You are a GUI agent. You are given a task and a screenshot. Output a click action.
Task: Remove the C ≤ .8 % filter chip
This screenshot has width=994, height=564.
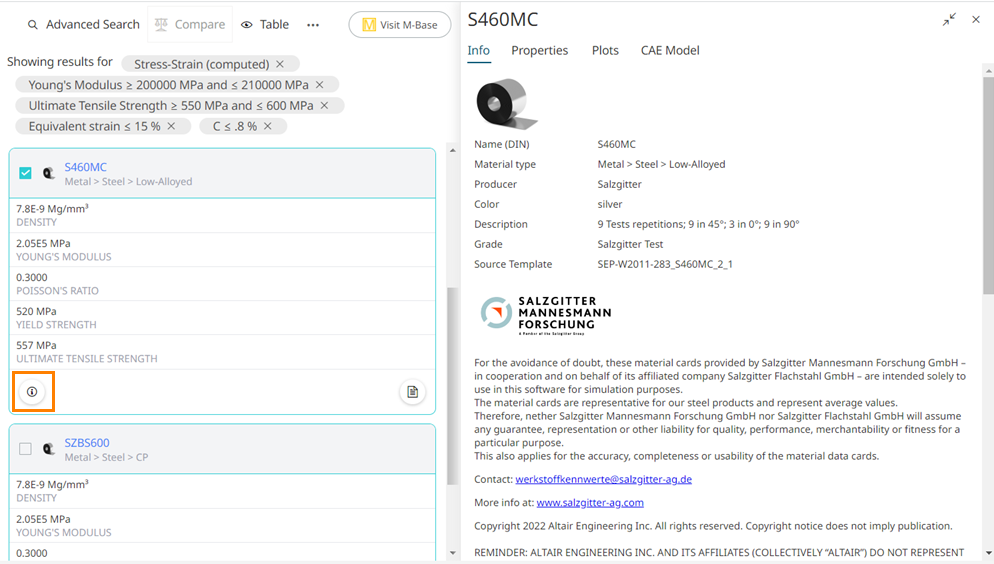point(268,126)
